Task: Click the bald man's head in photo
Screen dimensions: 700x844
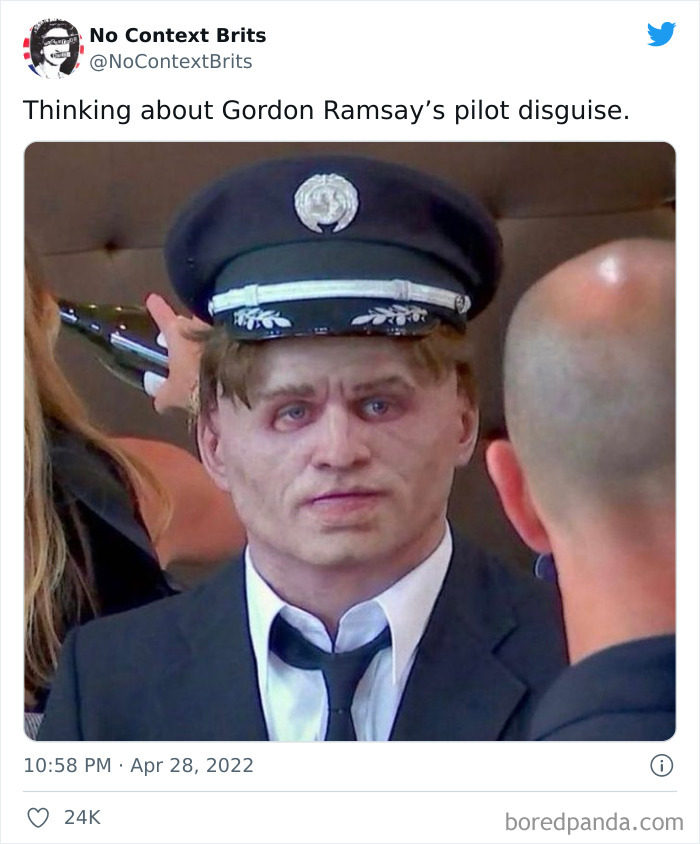Action: [592, 366]
